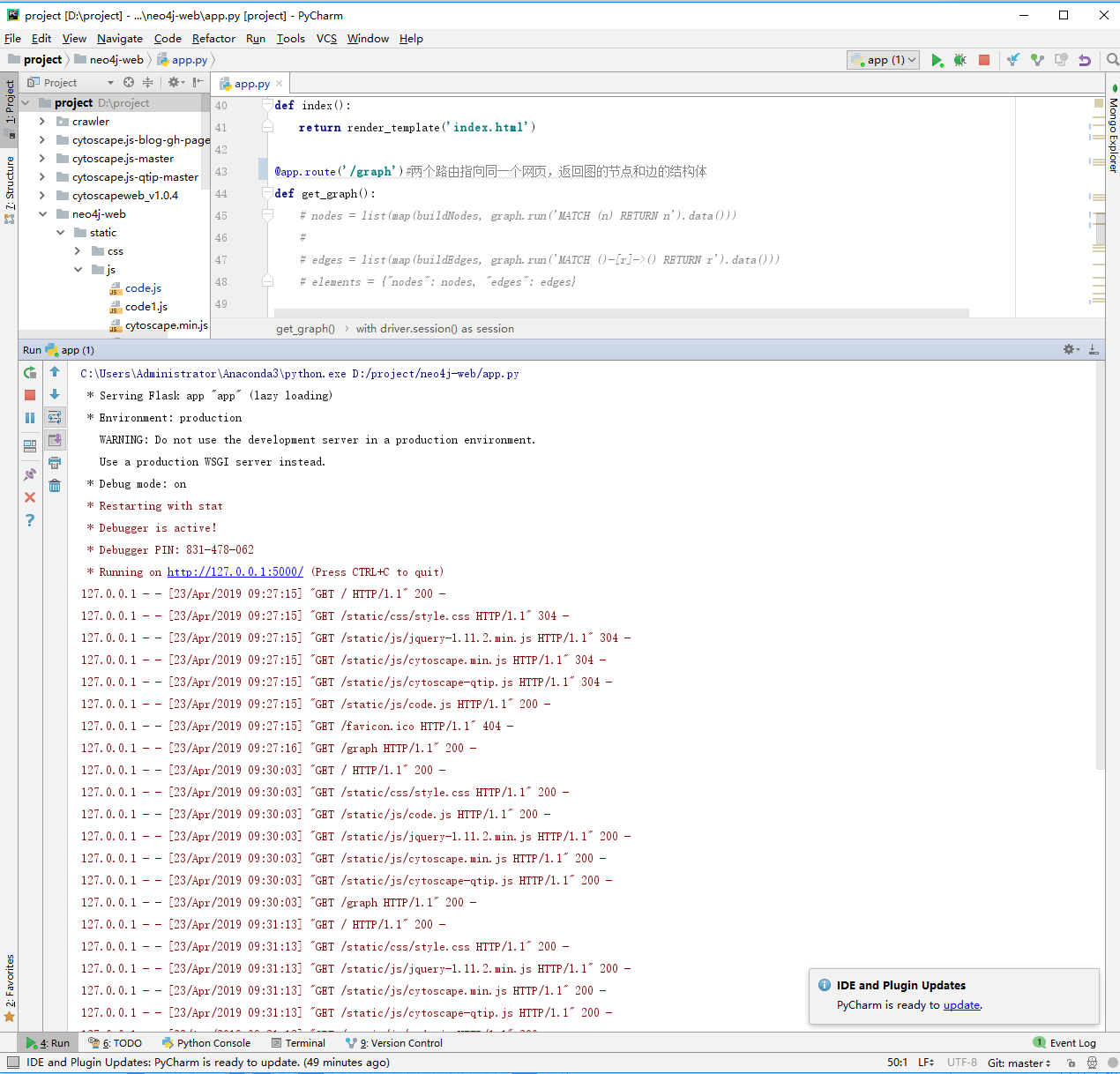Screen dimensions: 1120x1074
Task: Pause the console output
Action: coord(29,417)
